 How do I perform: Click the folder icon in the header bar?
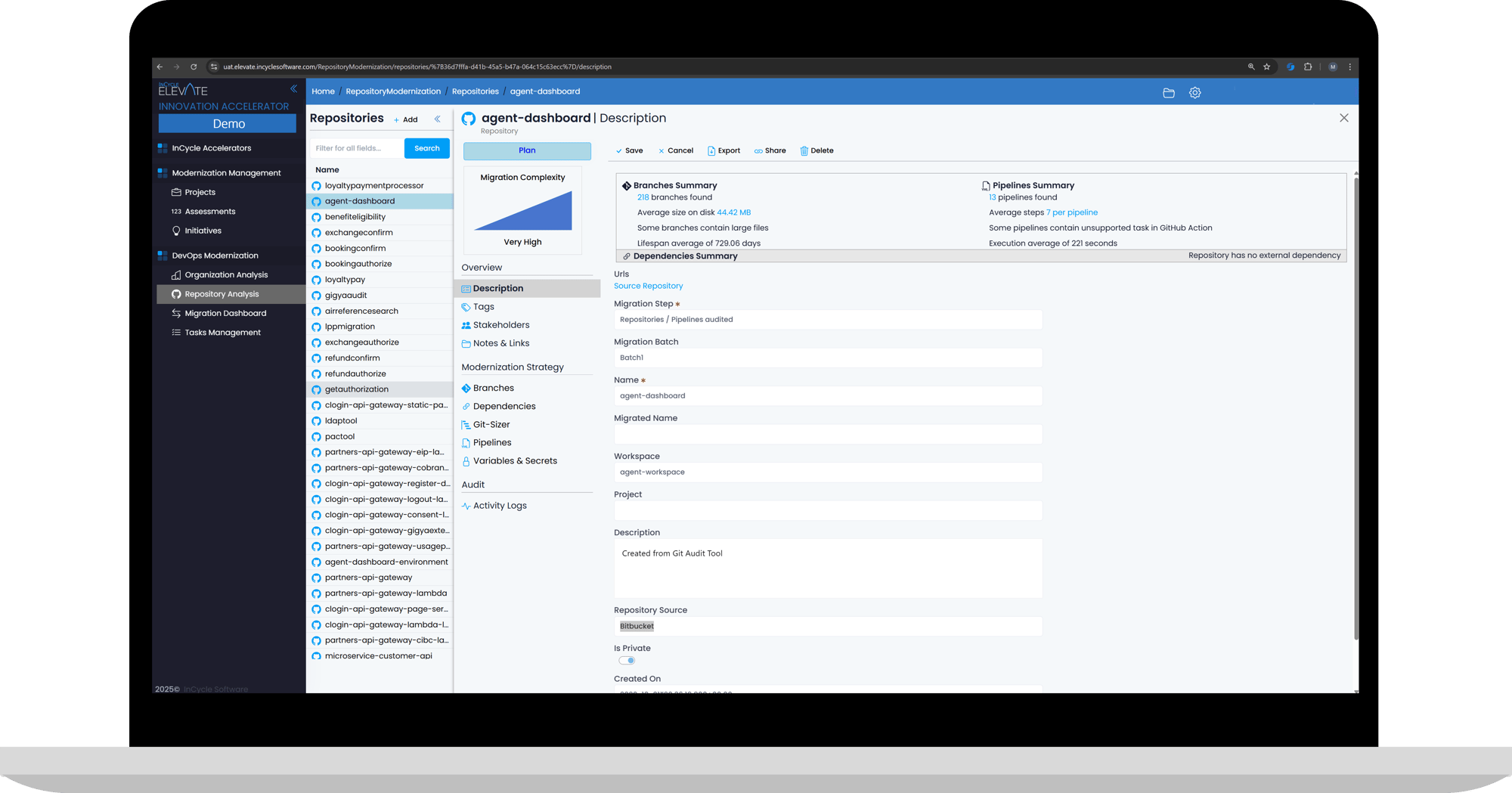[x=1168, y=93]
